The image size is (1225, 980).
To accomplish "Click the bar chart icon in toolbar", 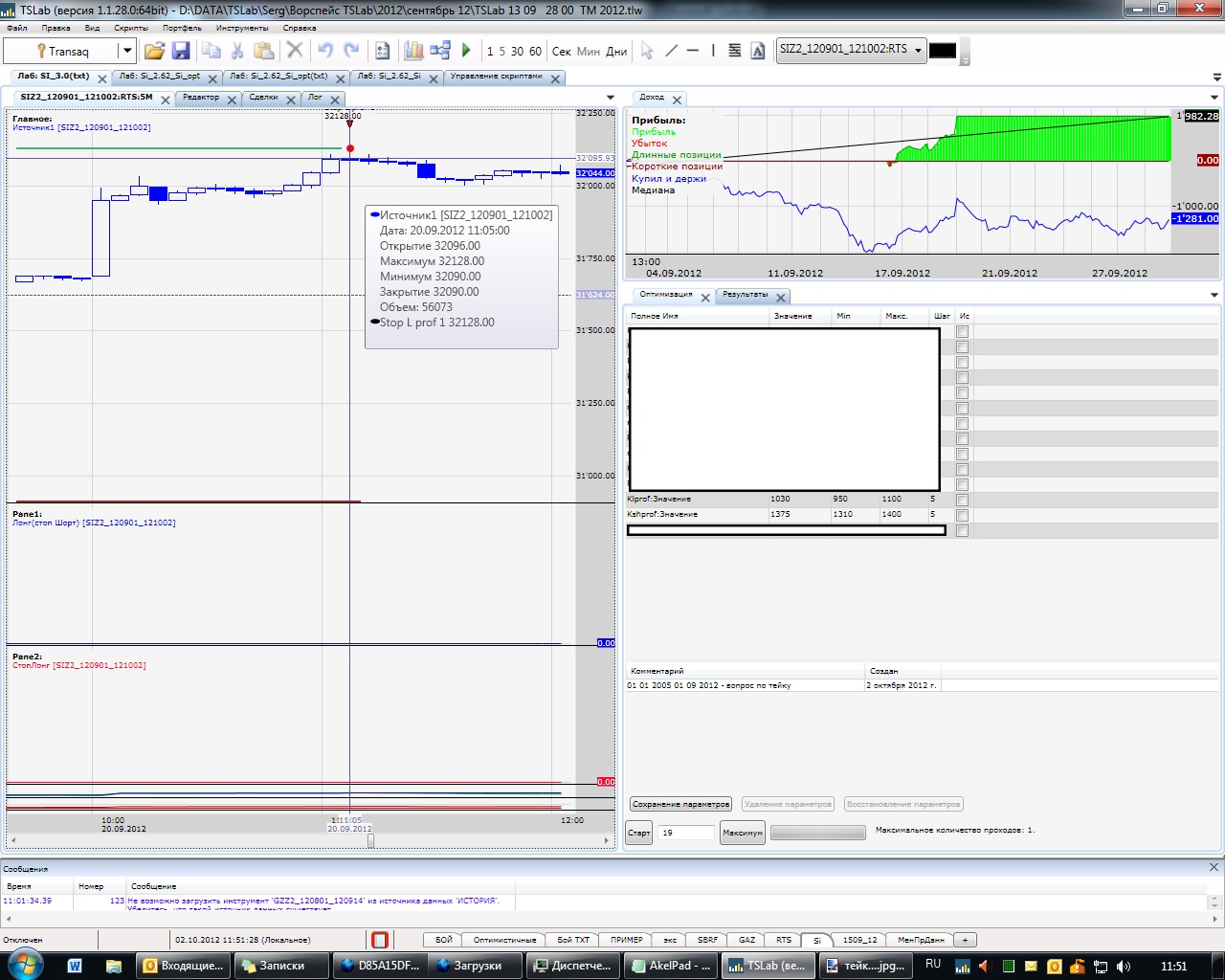I will click(x=413, y=51).
